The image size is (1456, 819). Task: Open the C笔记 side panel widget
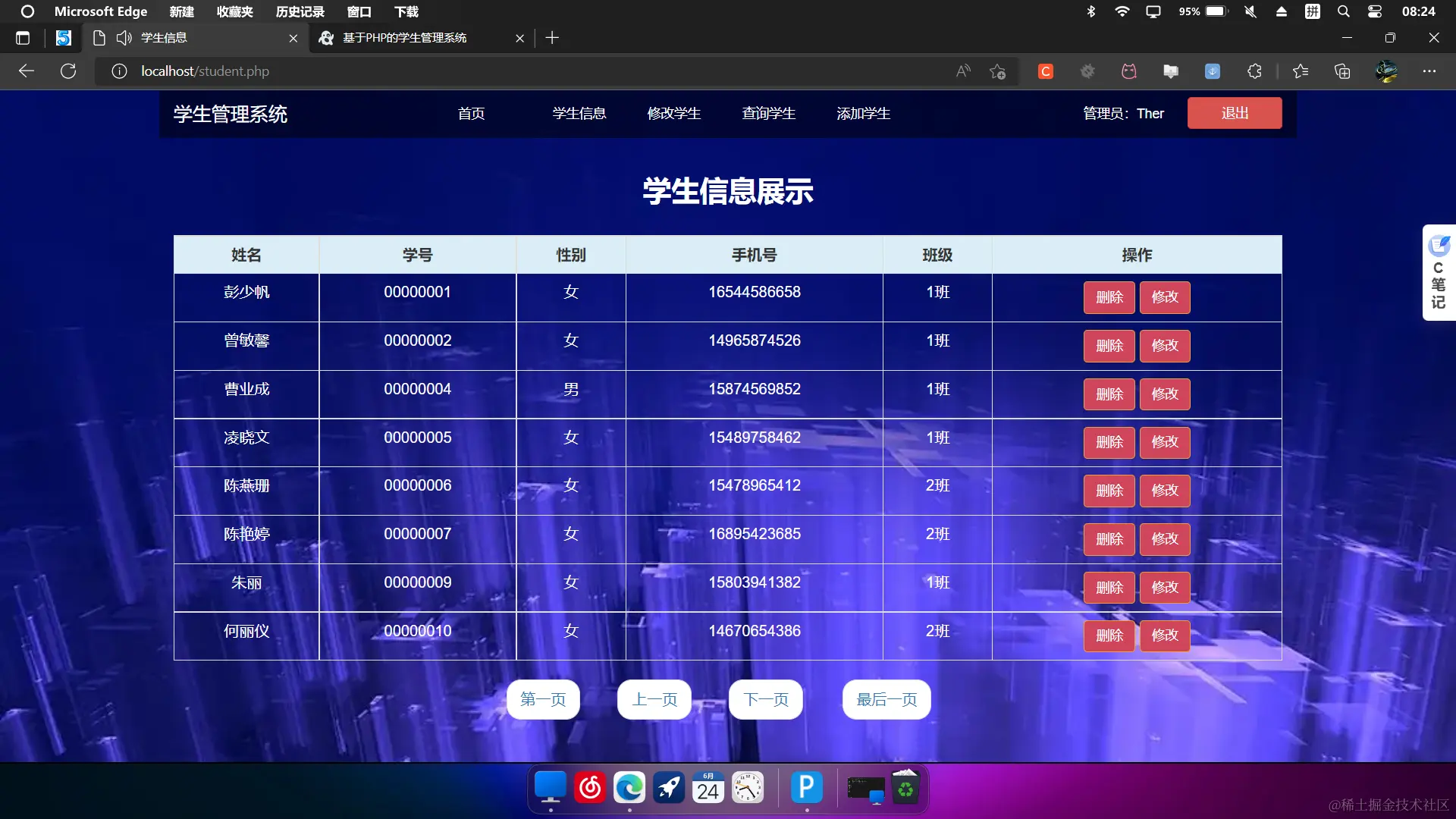coord(1439,273)
